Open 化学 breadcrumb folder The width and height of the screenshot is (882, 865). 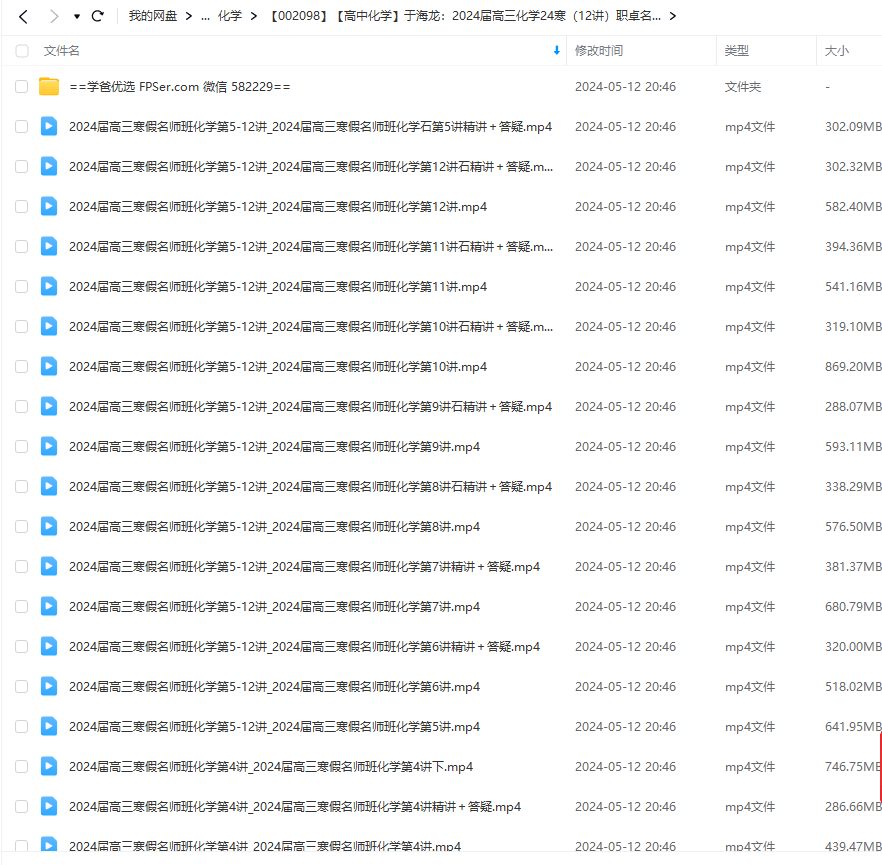click(x=230, y=16)
